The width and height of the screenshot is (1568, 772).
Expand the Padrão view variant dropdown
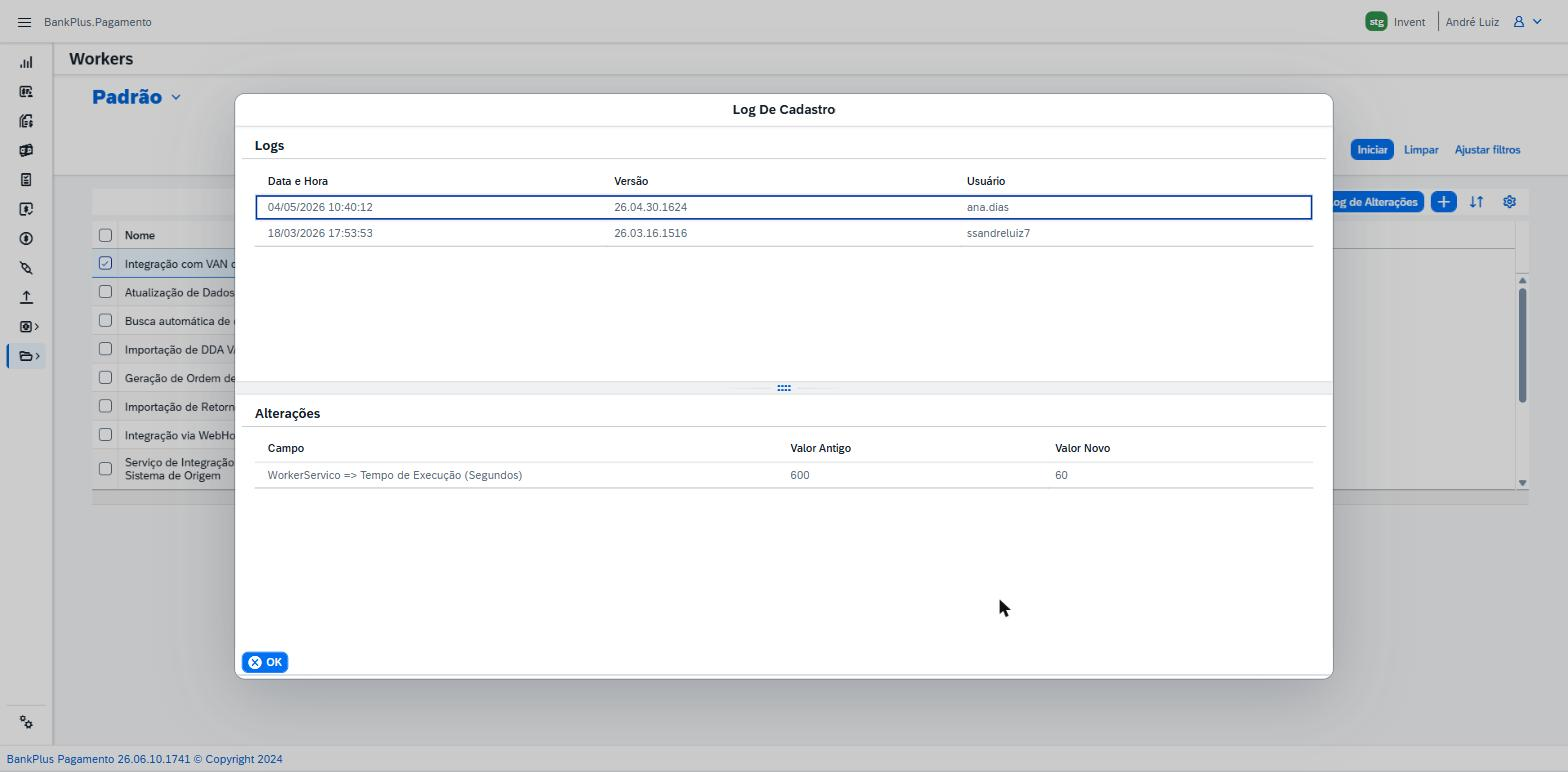[176, 97]
